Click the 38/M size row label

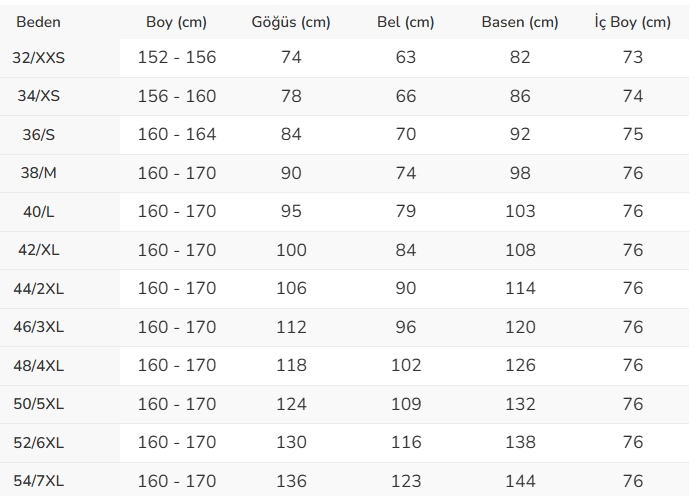tap(39, 173)
